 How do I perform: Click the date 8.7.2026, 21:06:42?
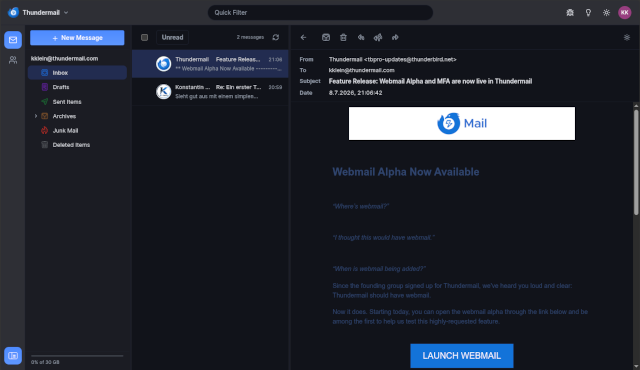click(356, 93)
